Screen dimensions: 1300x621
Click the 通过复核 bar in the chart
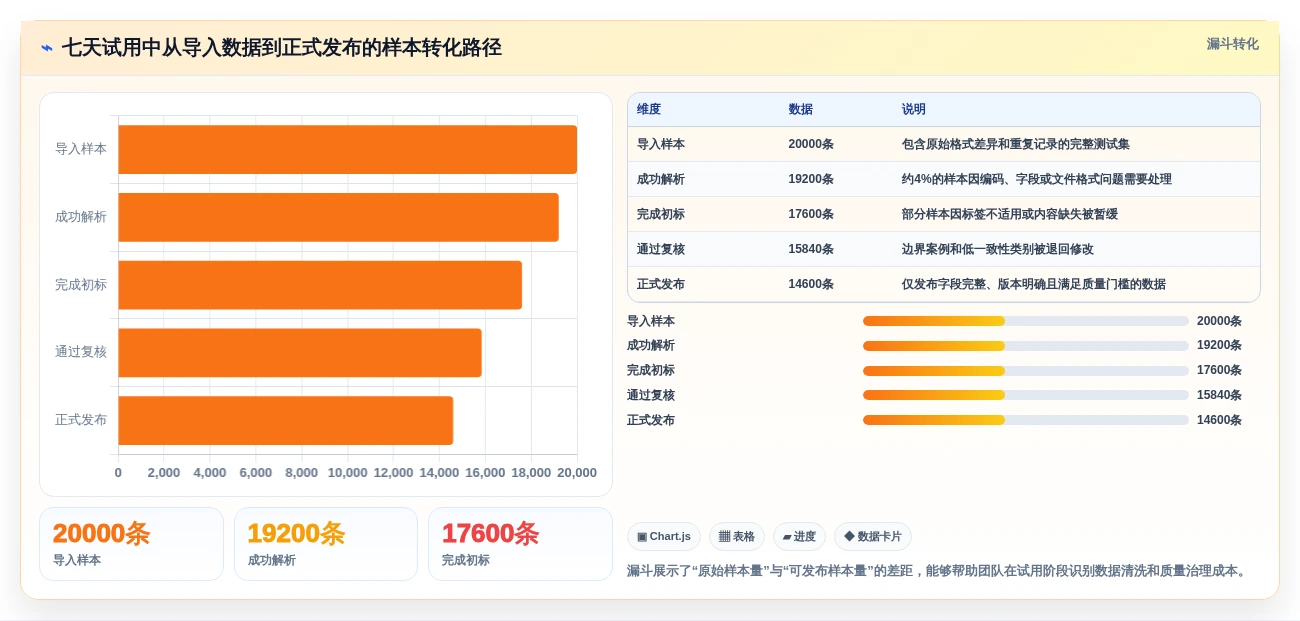(300, 352)
